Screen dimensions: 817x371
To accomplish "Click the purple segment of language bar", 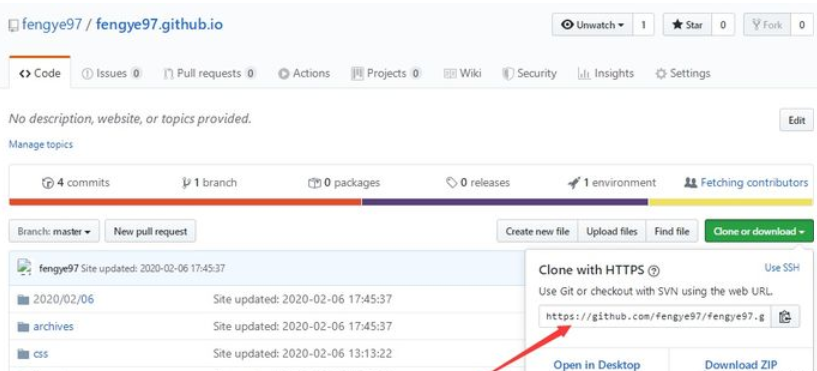I will (x=505, y=202).
